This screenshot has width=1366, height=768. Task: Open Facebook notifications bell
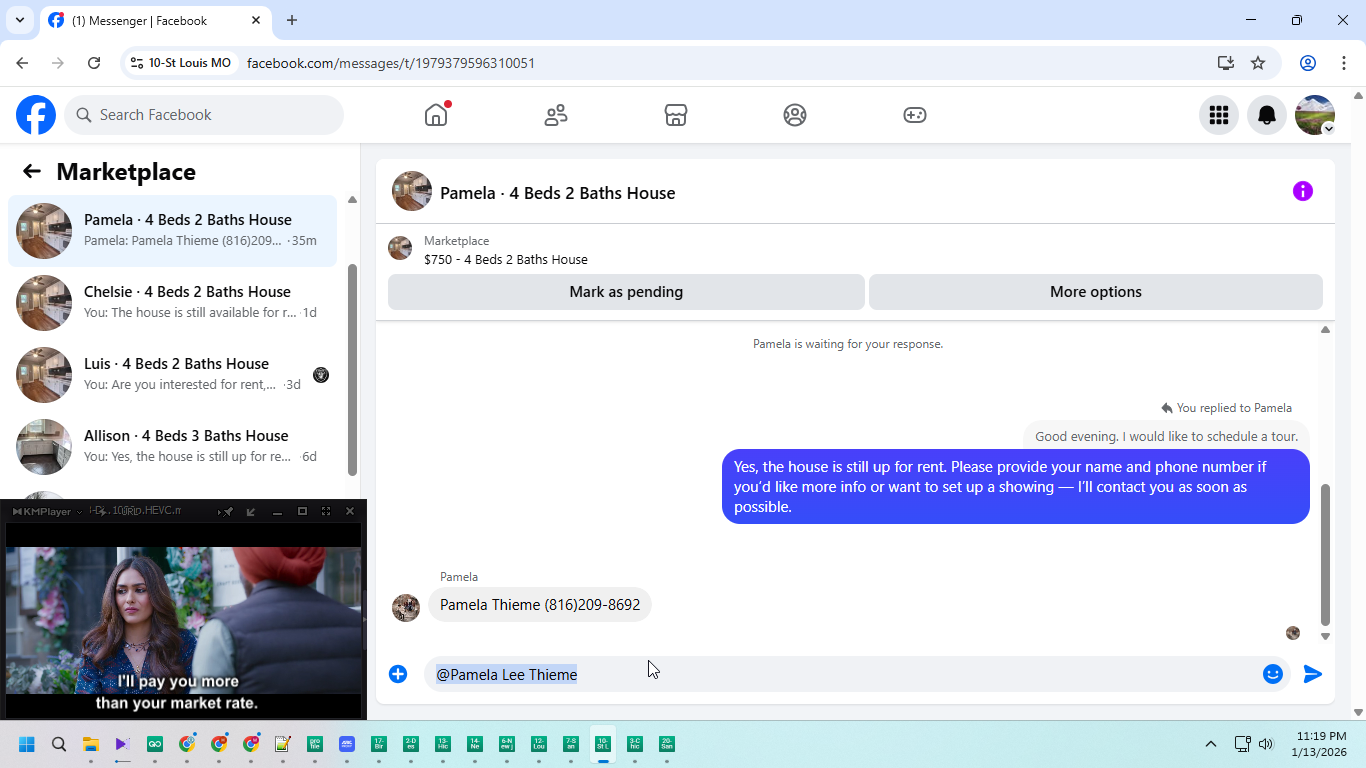coord(1267,115)
